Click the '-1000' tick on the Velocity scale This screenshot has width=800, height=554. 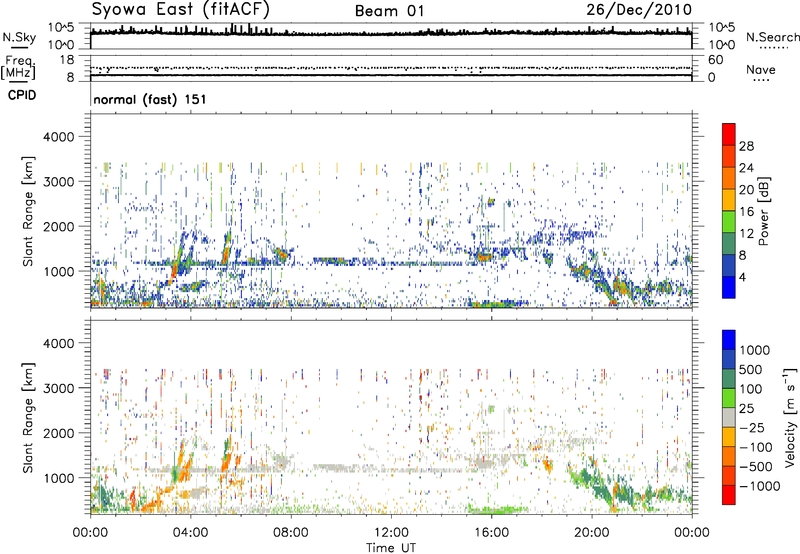coord(759,486)
